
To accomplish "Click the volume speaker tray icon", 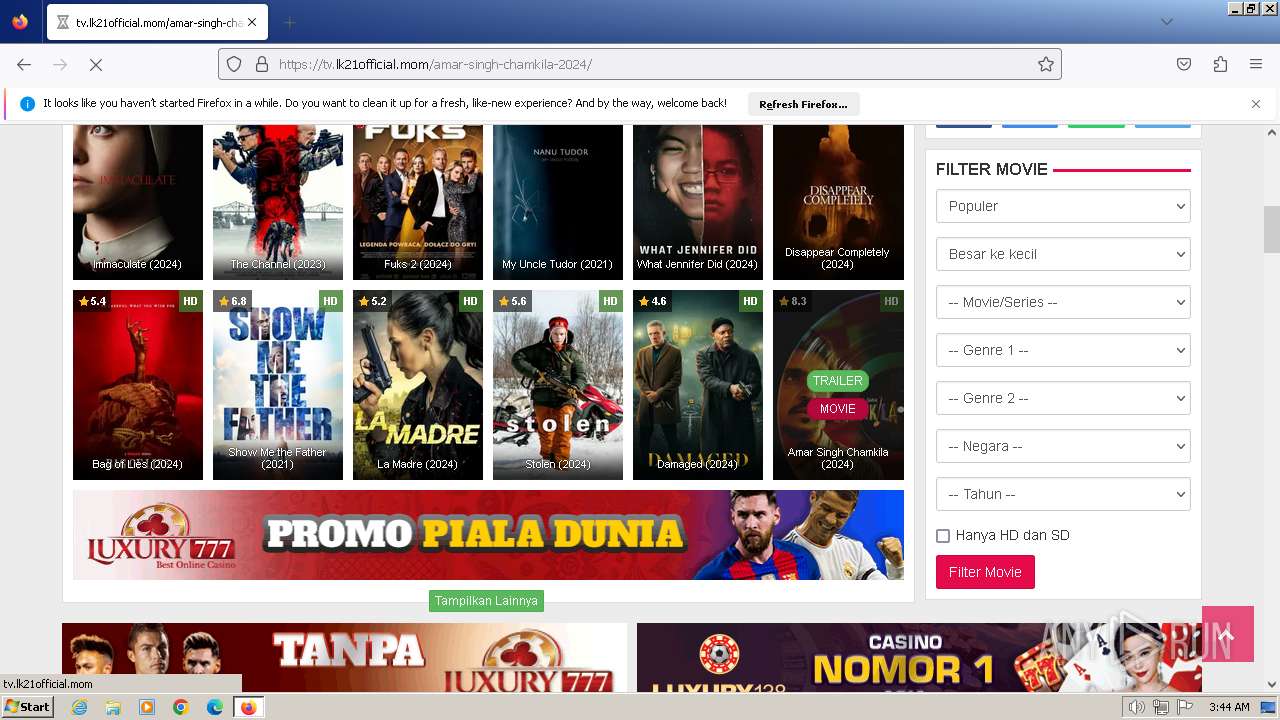I will click(1137, 707).
